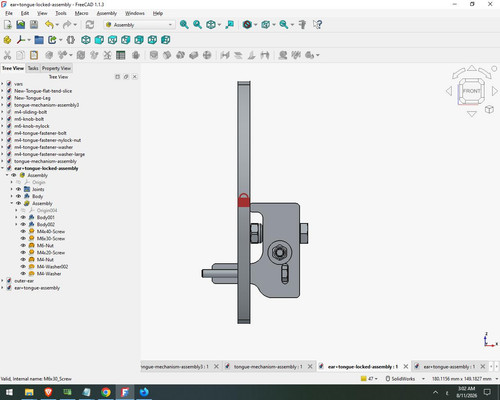Click the last standard view cube icon

point(166,40)
